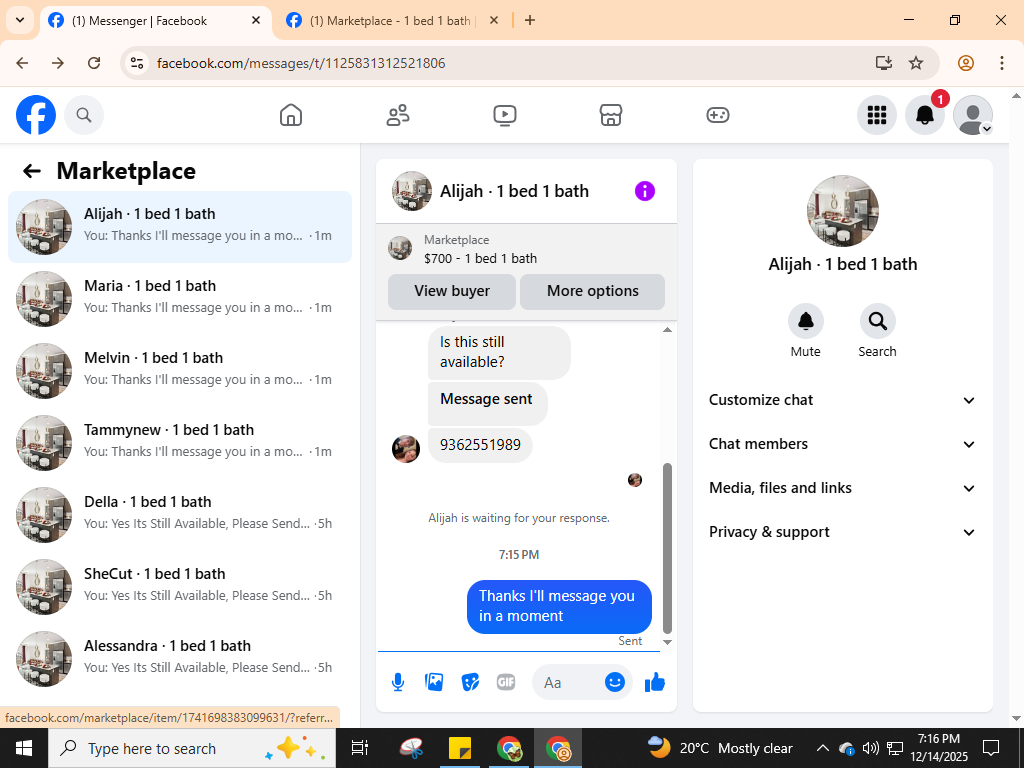
Task: Open the Maria · 1 bed 1 bath chat
Action: (180, 298)
